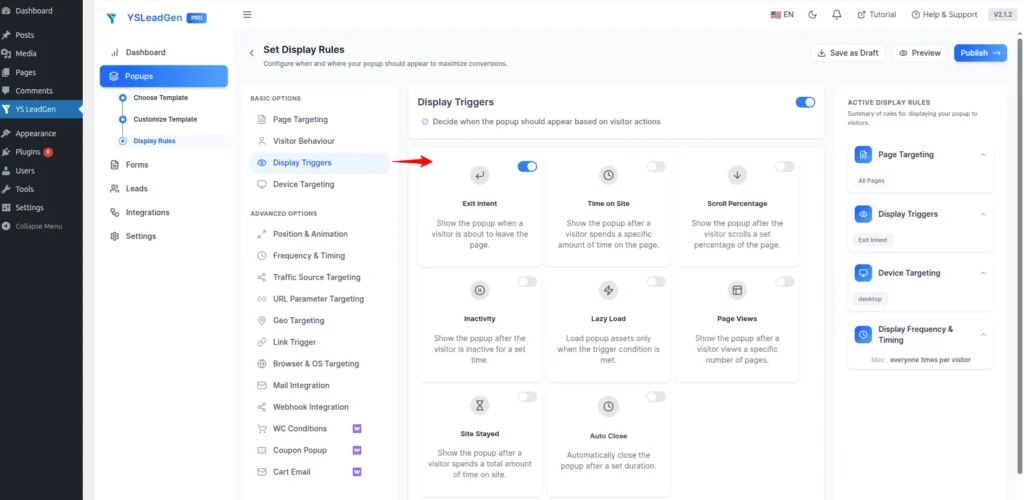Click Device Targeting monitor icon in Active Rules
The image size is (1024, 500).
(x=863, y=273)
